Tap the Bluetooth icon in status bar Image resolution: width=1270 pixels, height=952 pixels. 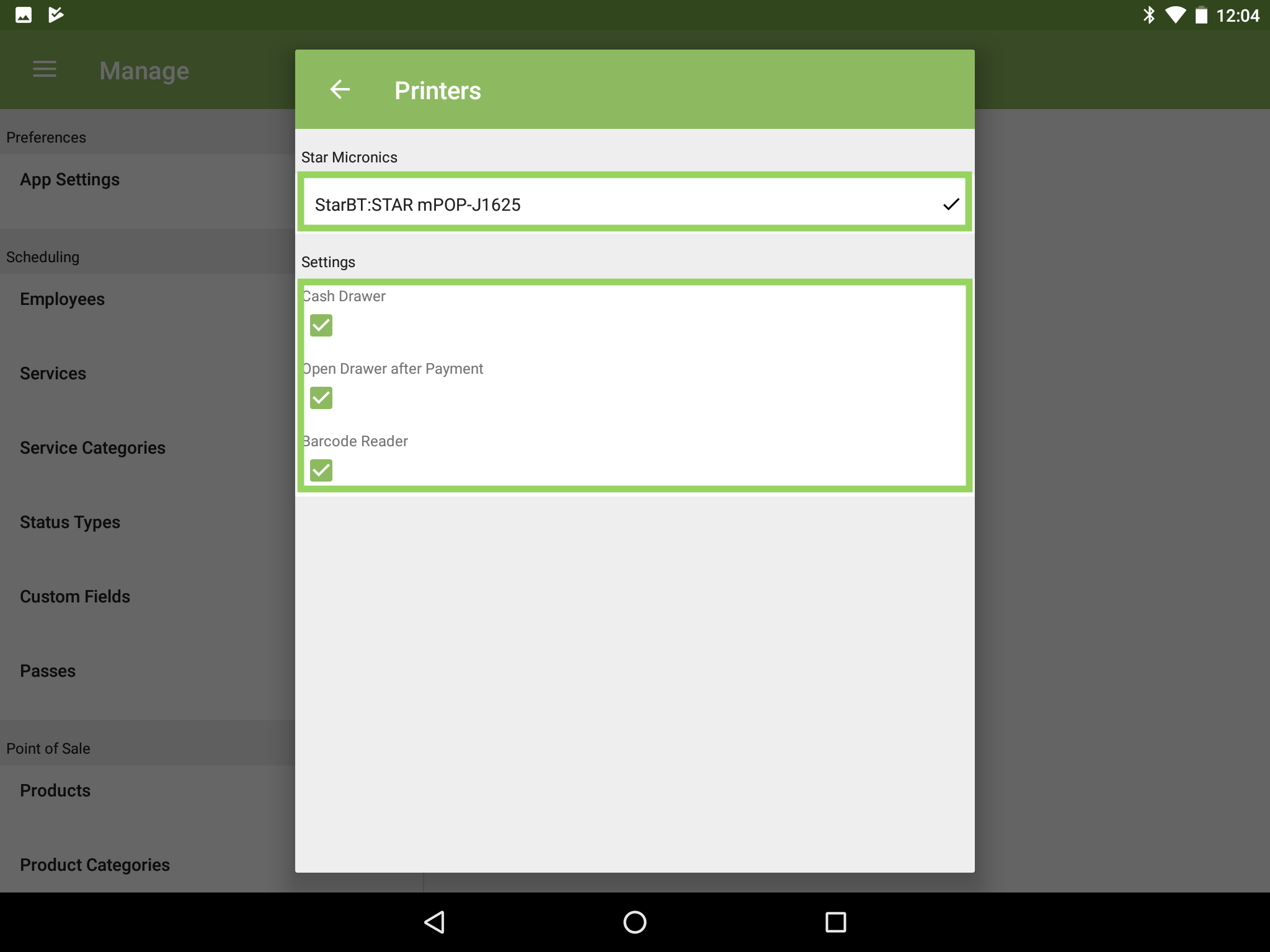point(1148,15)
